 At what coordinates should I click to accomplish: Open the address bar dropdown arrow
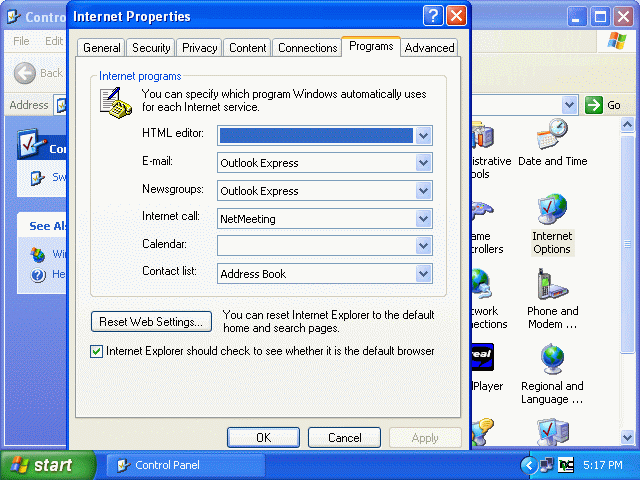point(569,105)
